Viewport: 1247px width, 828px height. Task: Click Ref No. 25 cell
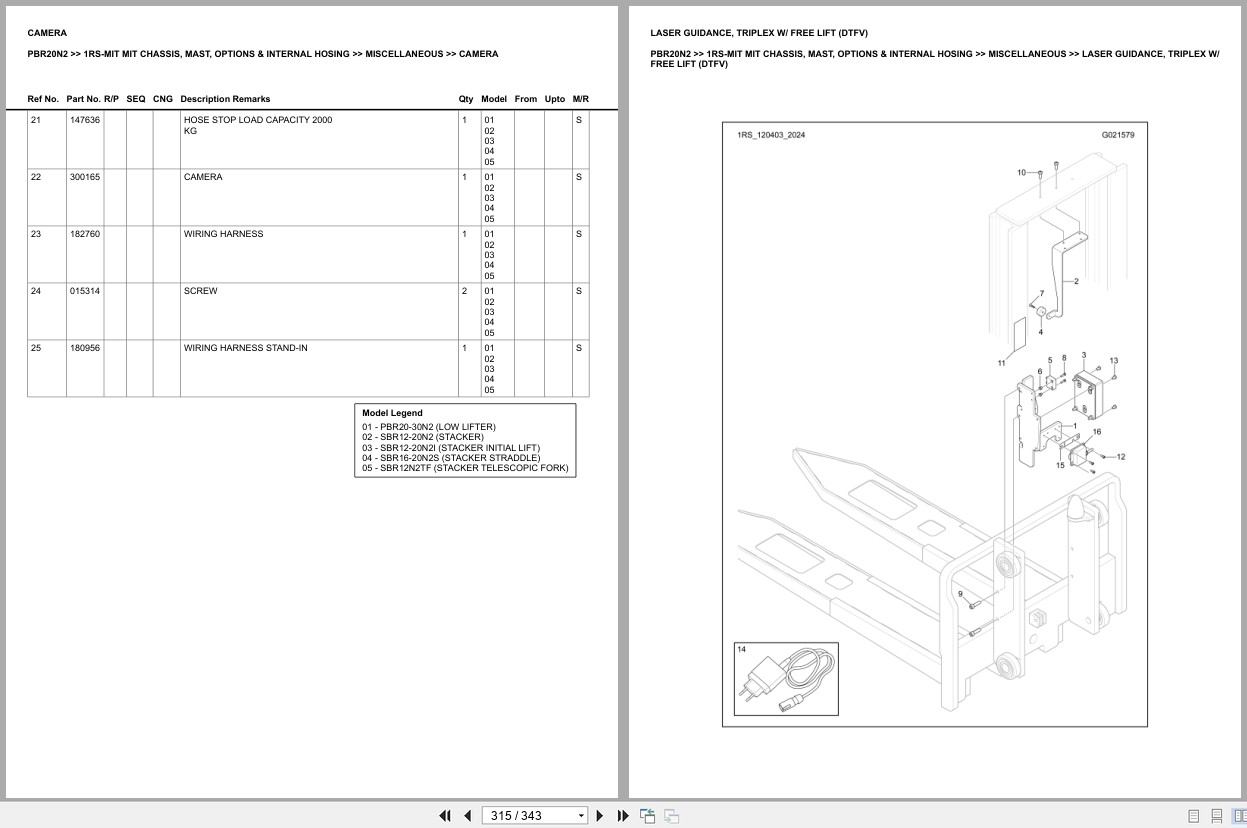pos(47,367)
